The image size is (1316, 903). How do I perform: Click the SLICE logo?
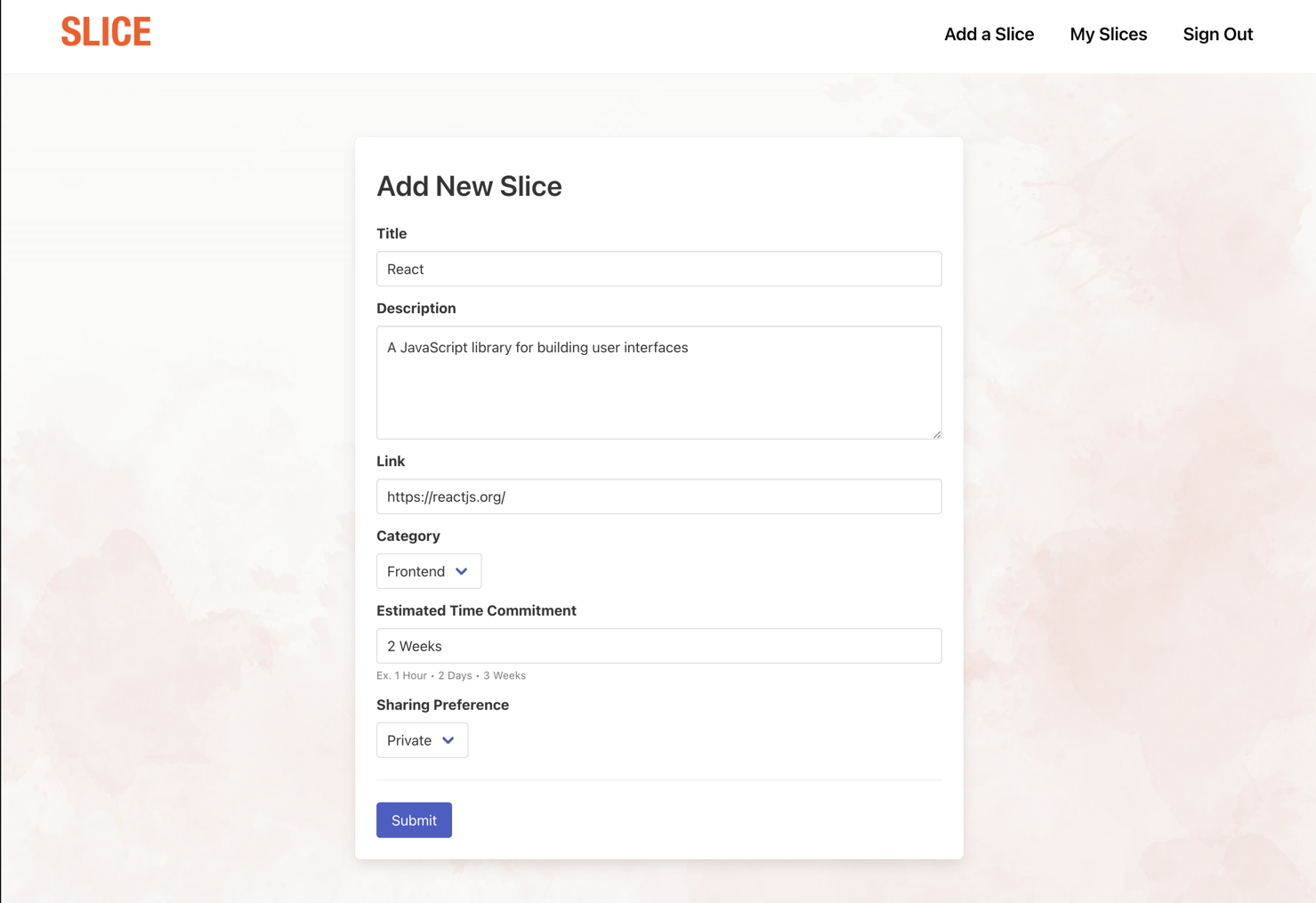click(x=106, y=33)
